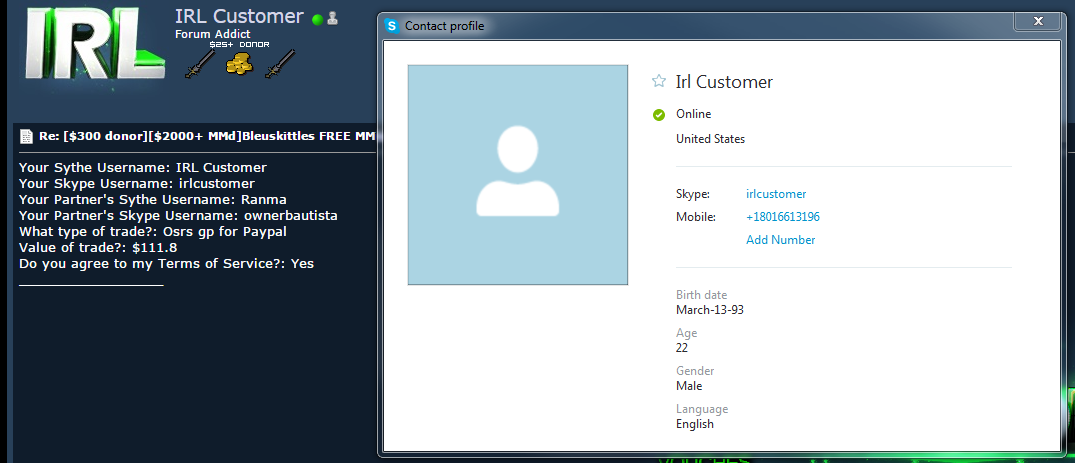1075x463 pixels.
Task: Close the Contact profile window
Action: pyautogui.click(x=1038, y=21)
